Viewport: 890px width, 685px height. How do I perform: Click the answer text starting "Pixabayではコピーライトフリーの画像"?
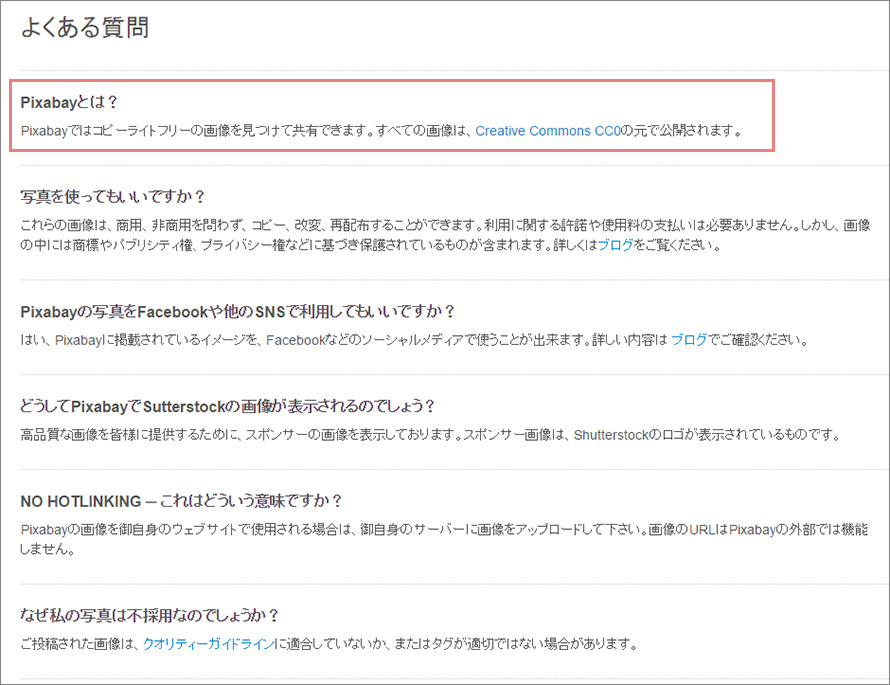[x=381, y=131]
